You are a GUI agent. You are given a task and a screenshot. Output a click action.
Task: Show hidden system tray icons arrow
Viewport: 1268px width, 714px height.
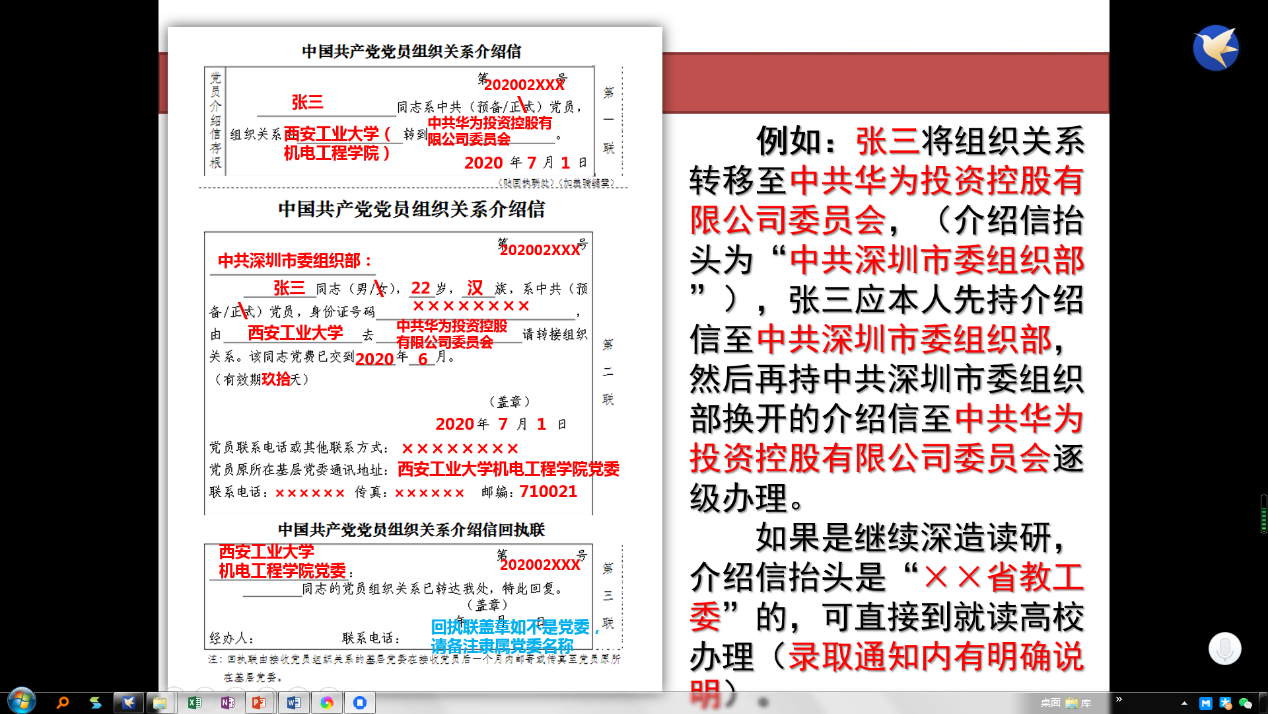(1184, 703)
